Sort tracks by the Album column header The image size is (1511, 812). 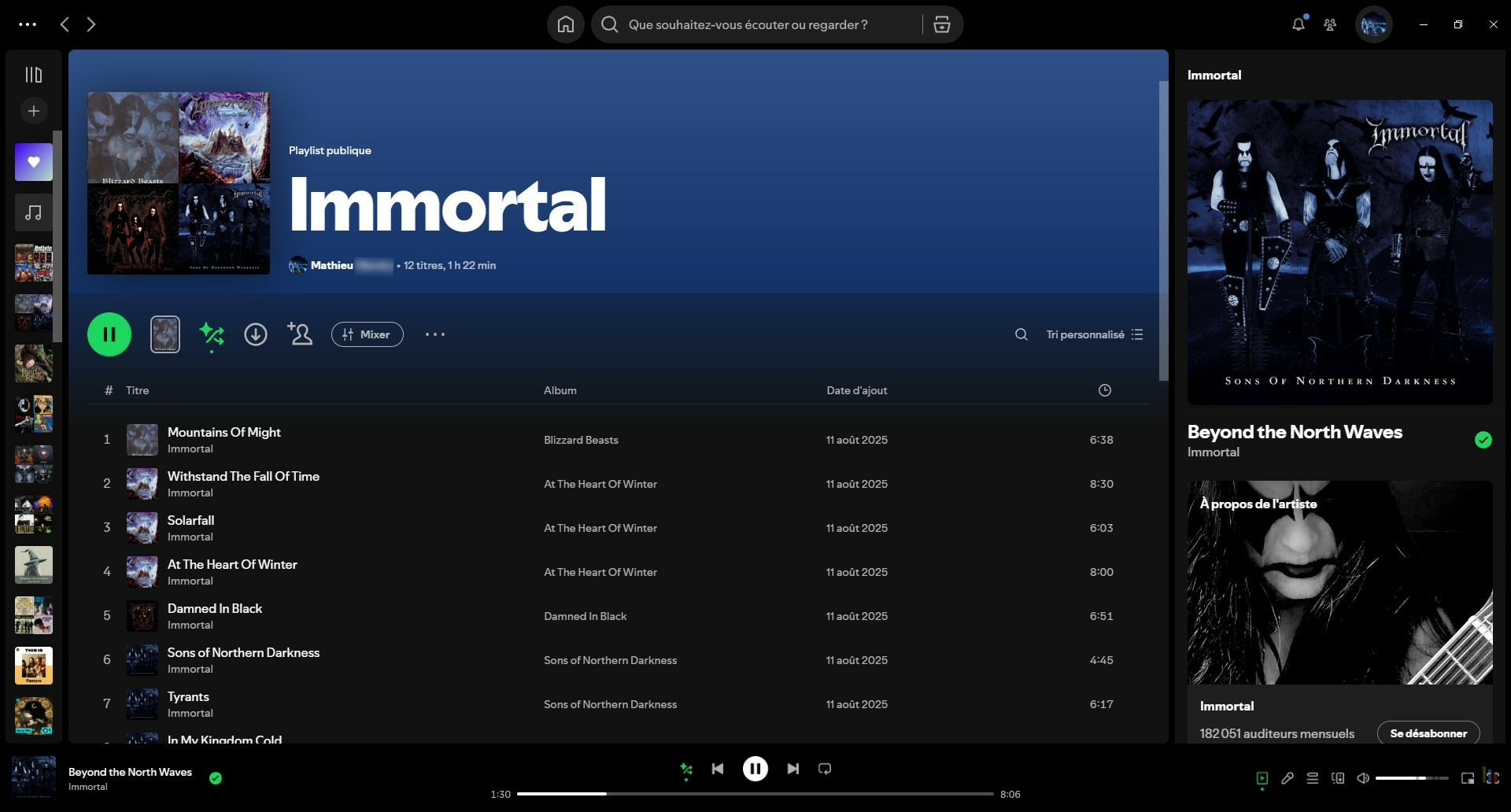click(560, 390)
